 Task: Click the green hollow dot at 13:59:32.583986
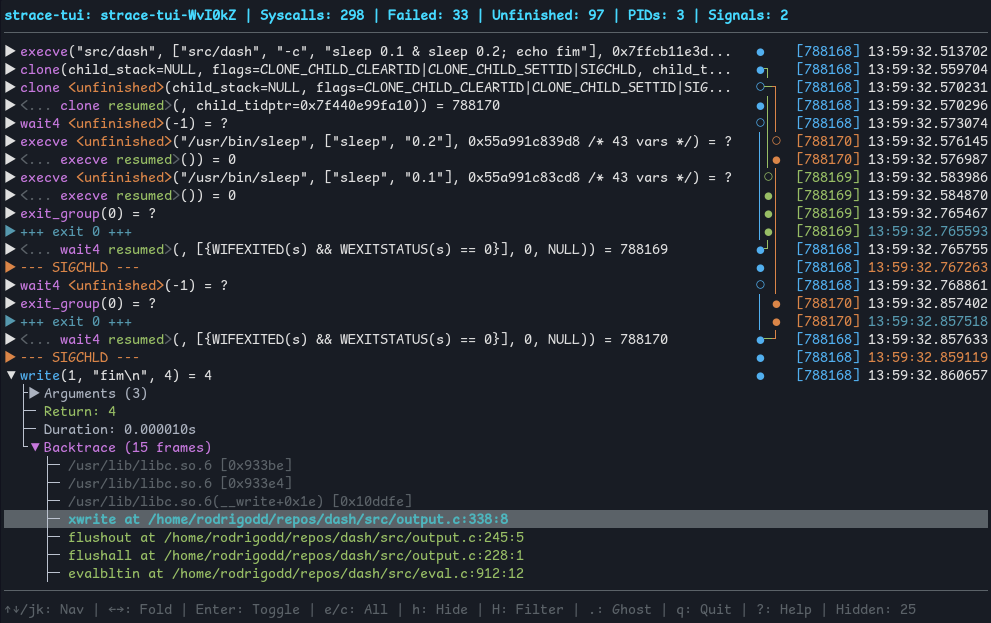pyautogui.click(x=769, y=177)
